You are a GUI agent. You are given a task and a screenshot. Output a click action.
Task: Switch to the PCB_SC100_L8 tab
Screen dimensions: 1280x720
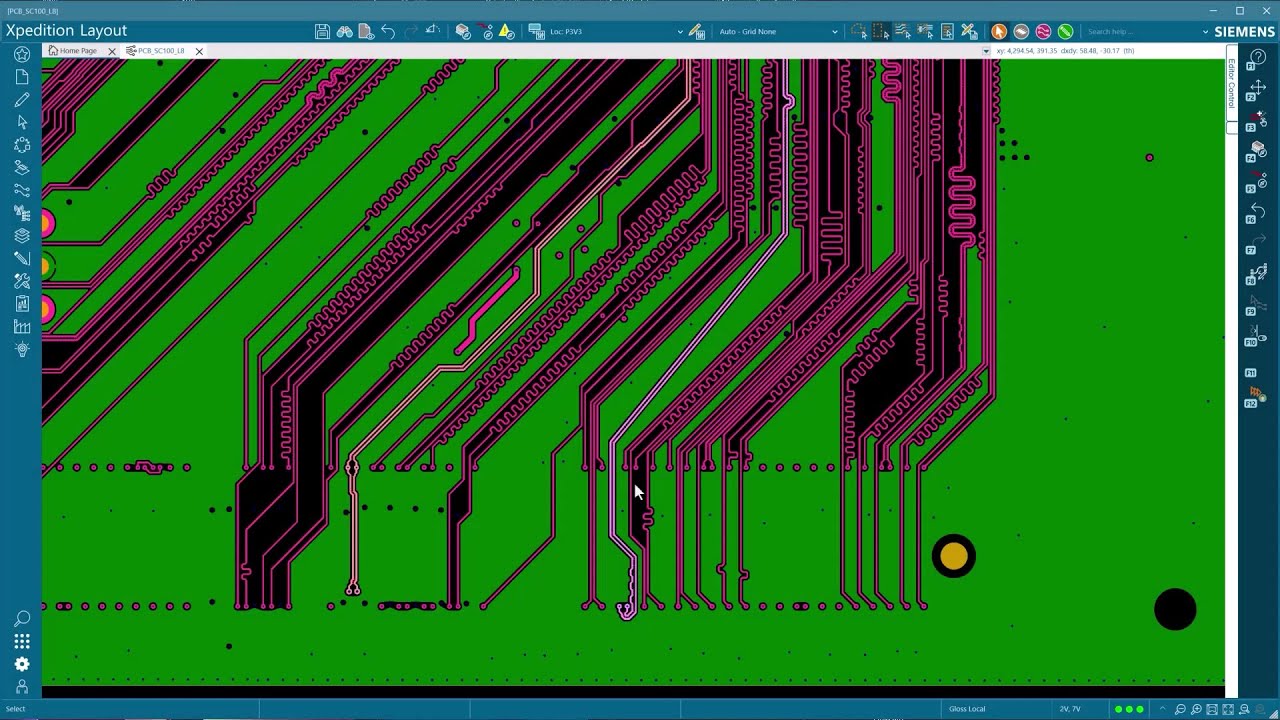coord(161,51)
